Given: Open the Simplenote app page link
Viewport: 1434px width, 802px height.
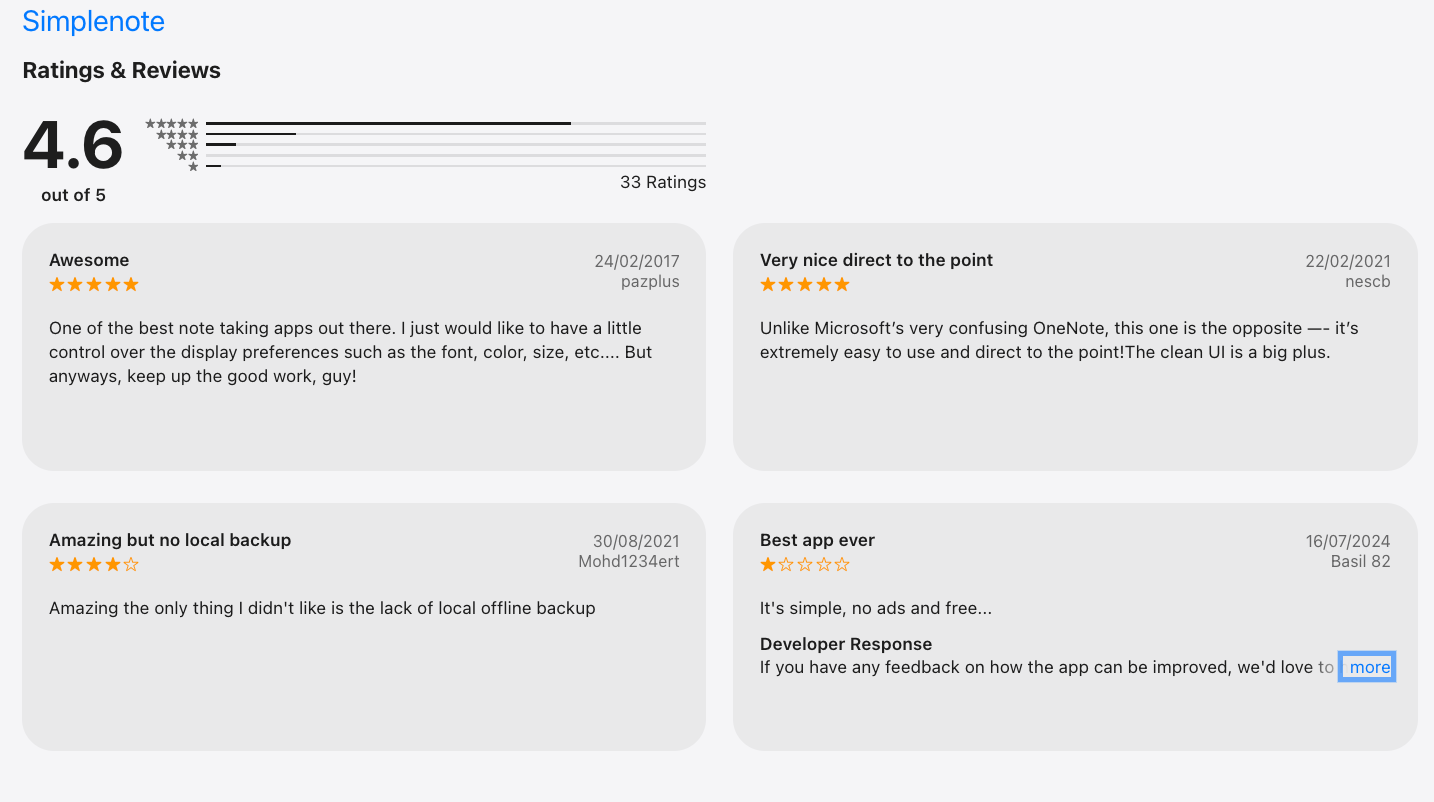Looking at the screenshot, I should tap(93, 21).
